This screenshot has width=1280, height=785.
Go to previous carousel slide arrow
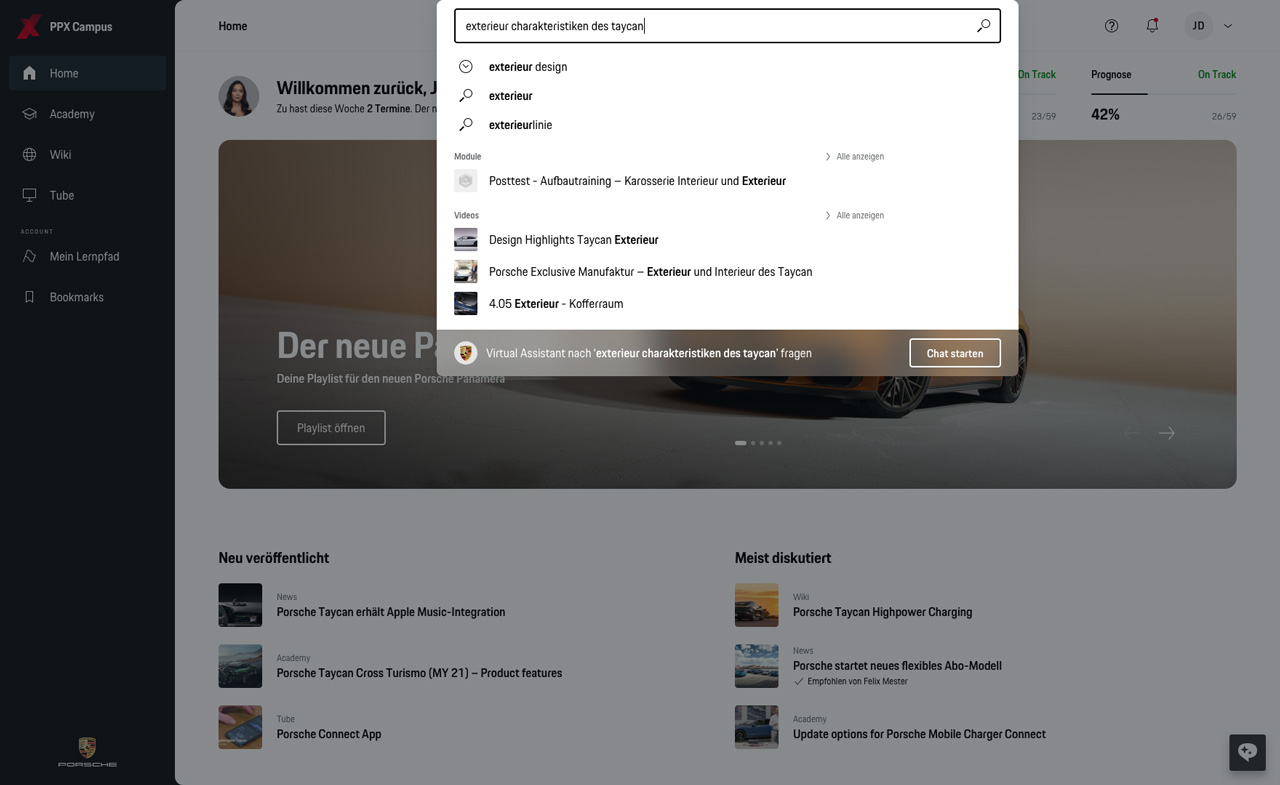1131,433
